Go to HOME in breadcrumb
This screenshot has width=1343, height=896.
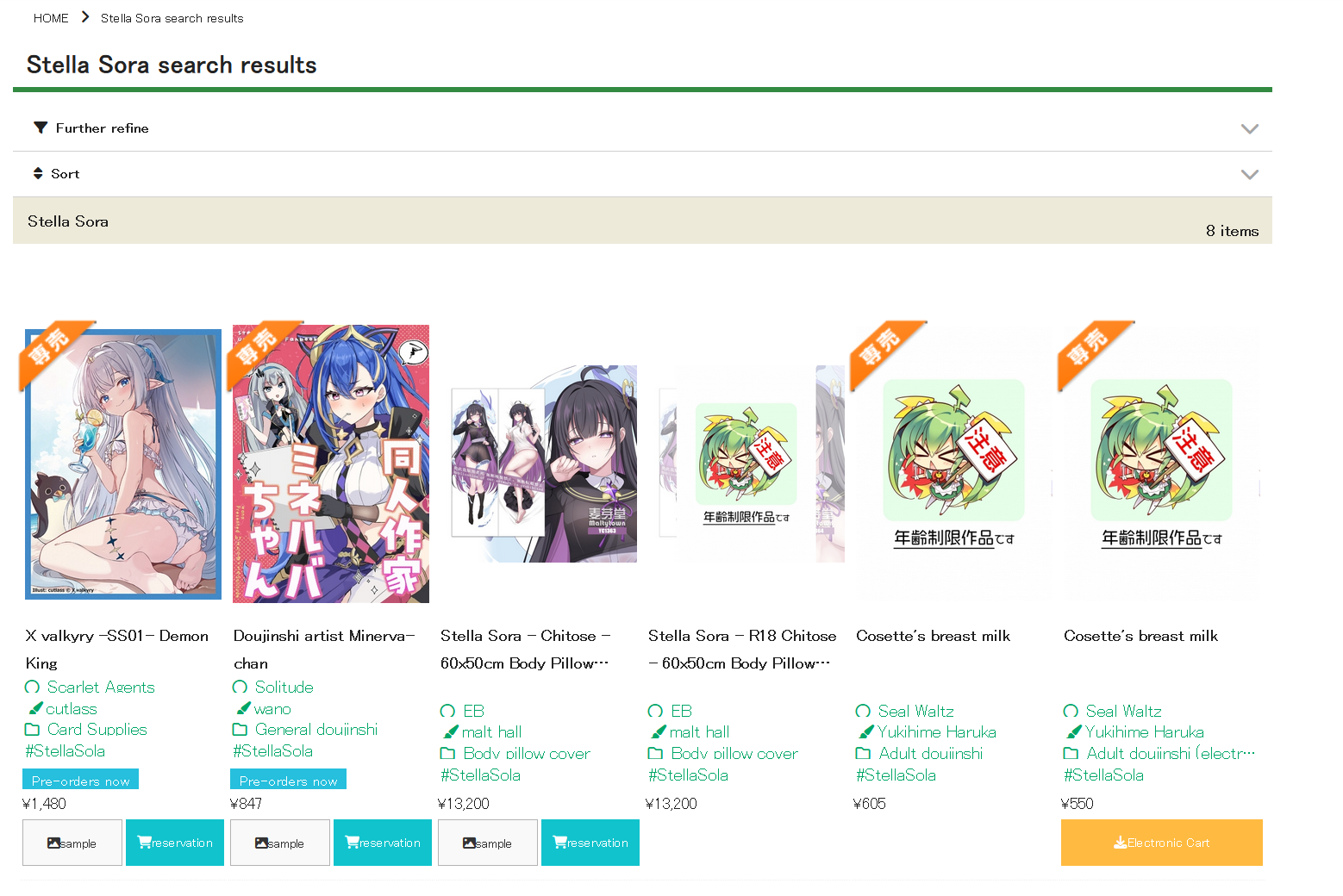51,18
